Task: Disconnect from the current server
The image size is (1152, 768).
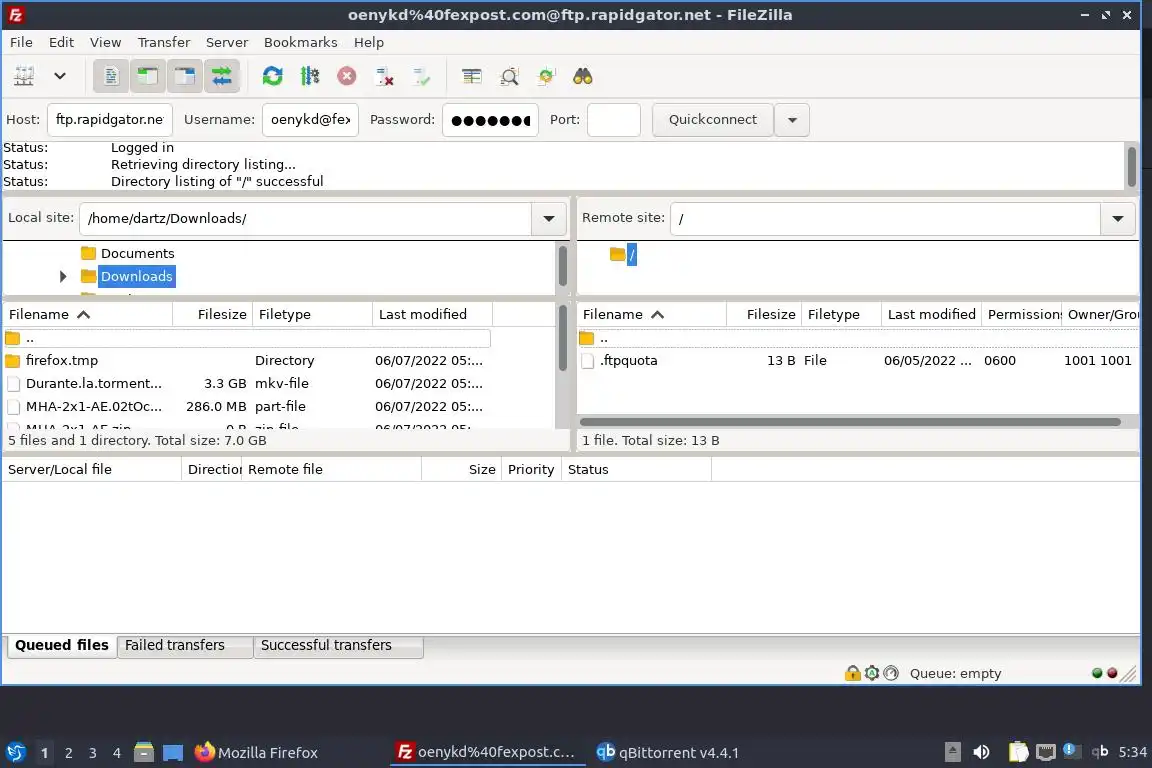Action: [x=384, y=76]
